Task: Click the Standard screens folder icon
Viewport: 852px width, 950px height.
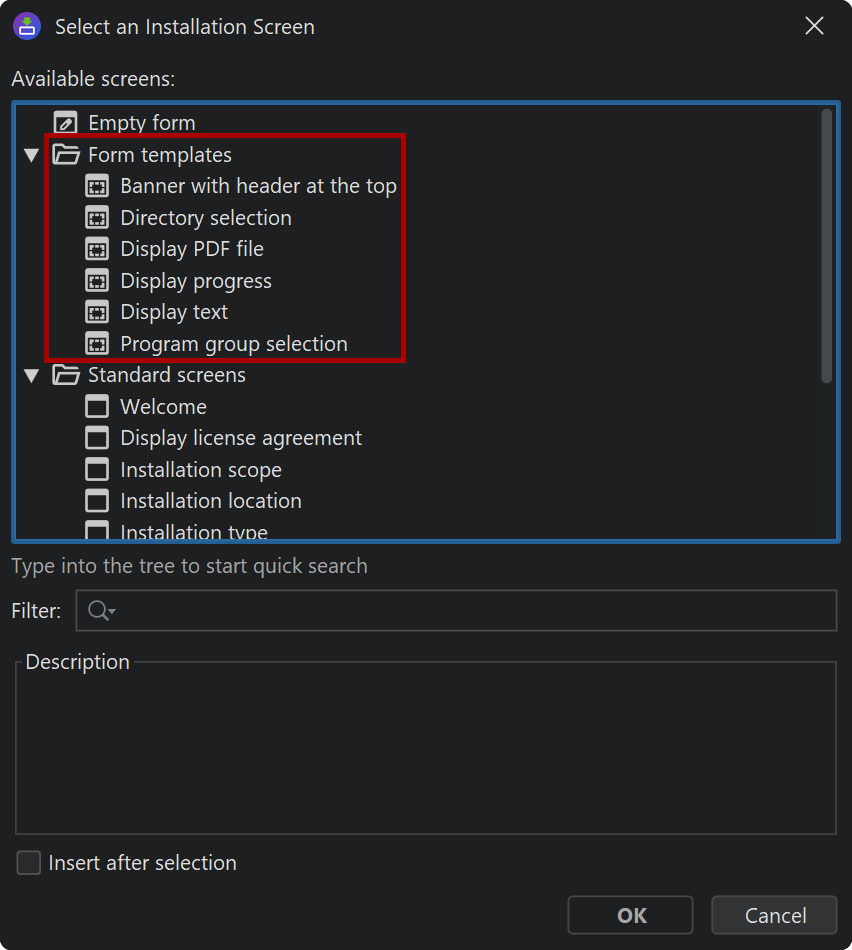Action: tap(66, 374)
